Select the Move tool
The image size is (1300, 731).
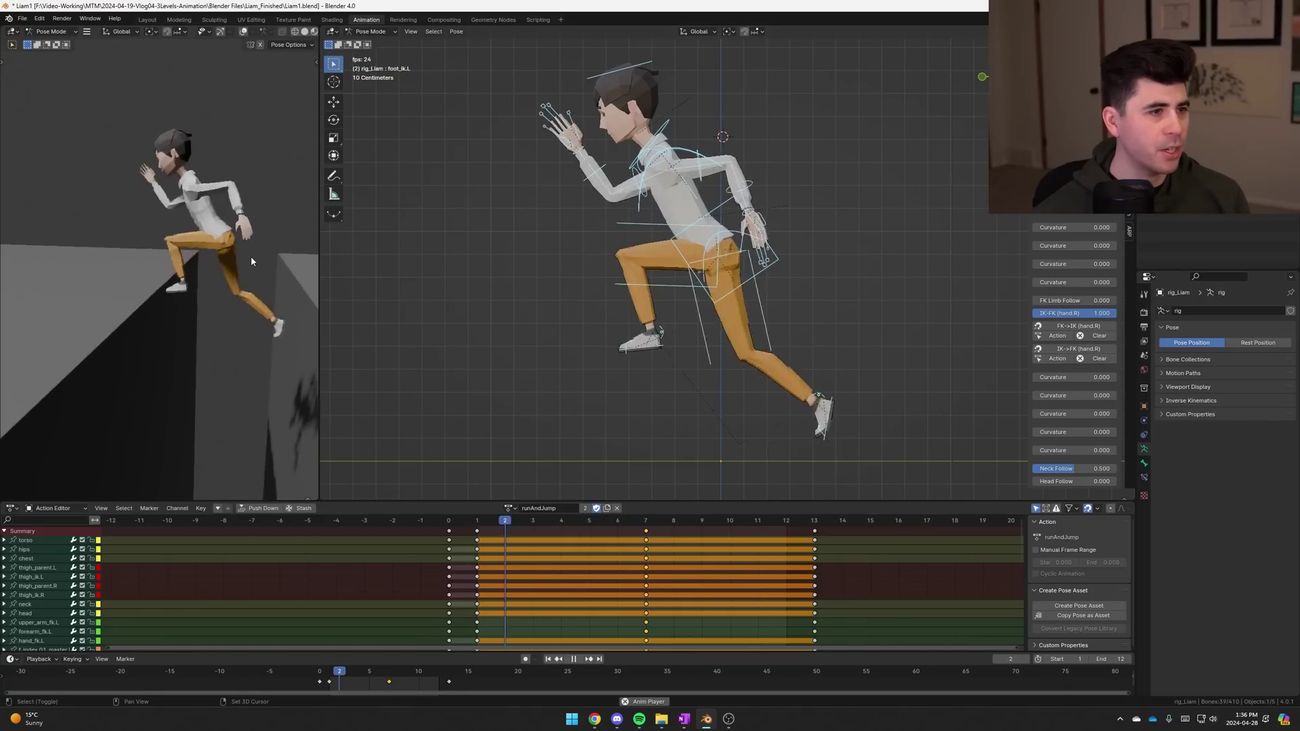click(334, 102)
